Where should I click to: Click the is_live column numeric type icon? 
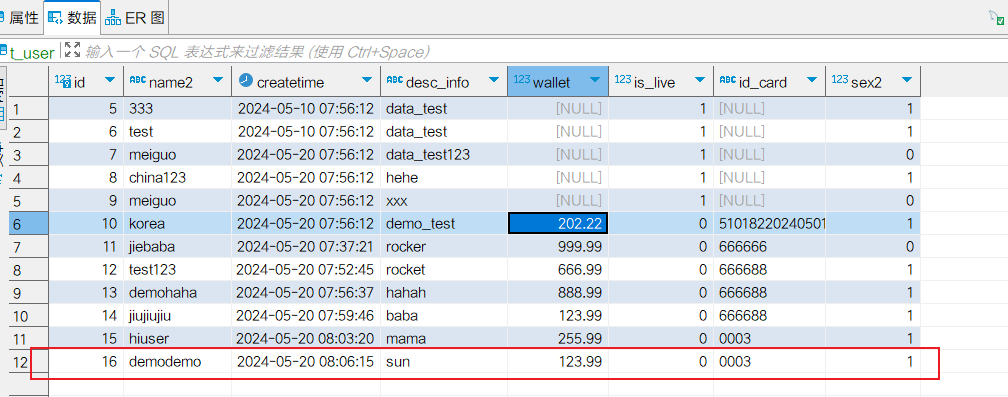[x=623, y=79]
